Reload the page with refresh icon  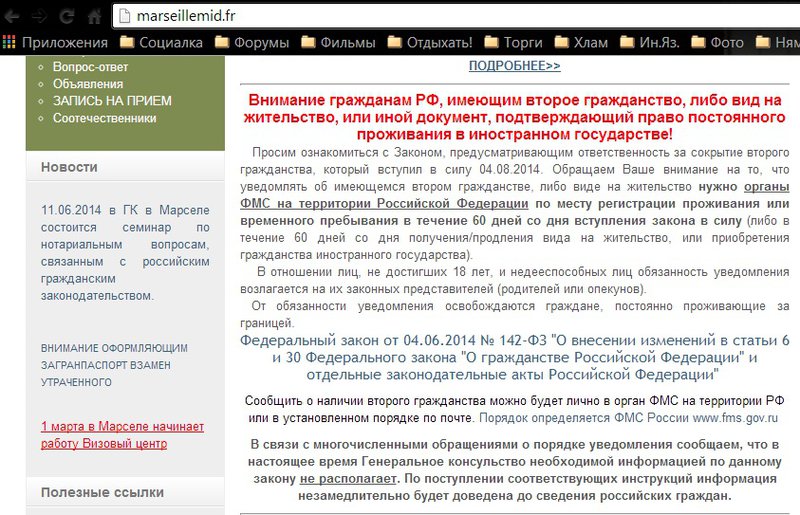click(66, 16)
